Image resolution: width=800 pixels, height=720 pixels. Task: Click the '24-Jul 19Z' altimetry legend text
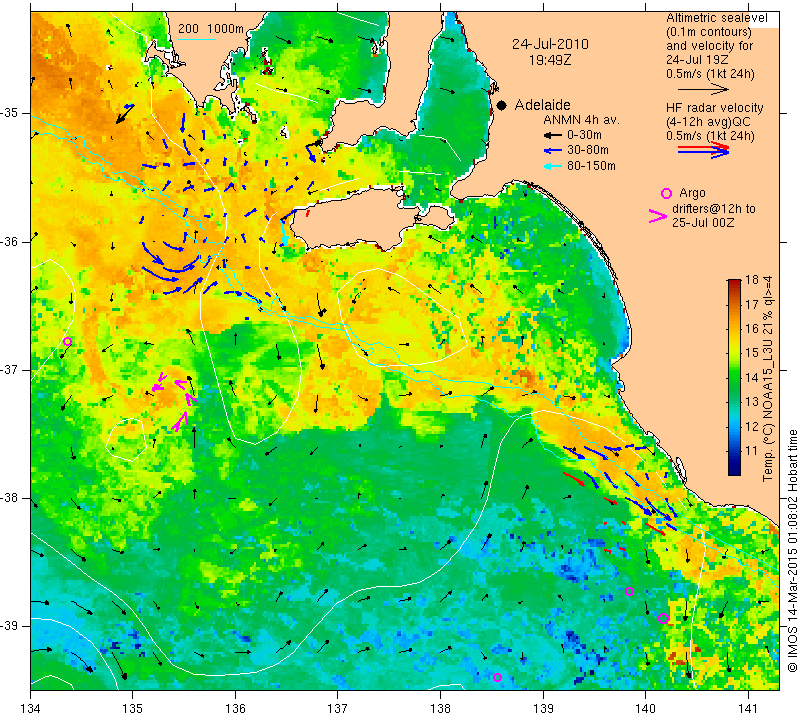[x=697, y=60]
